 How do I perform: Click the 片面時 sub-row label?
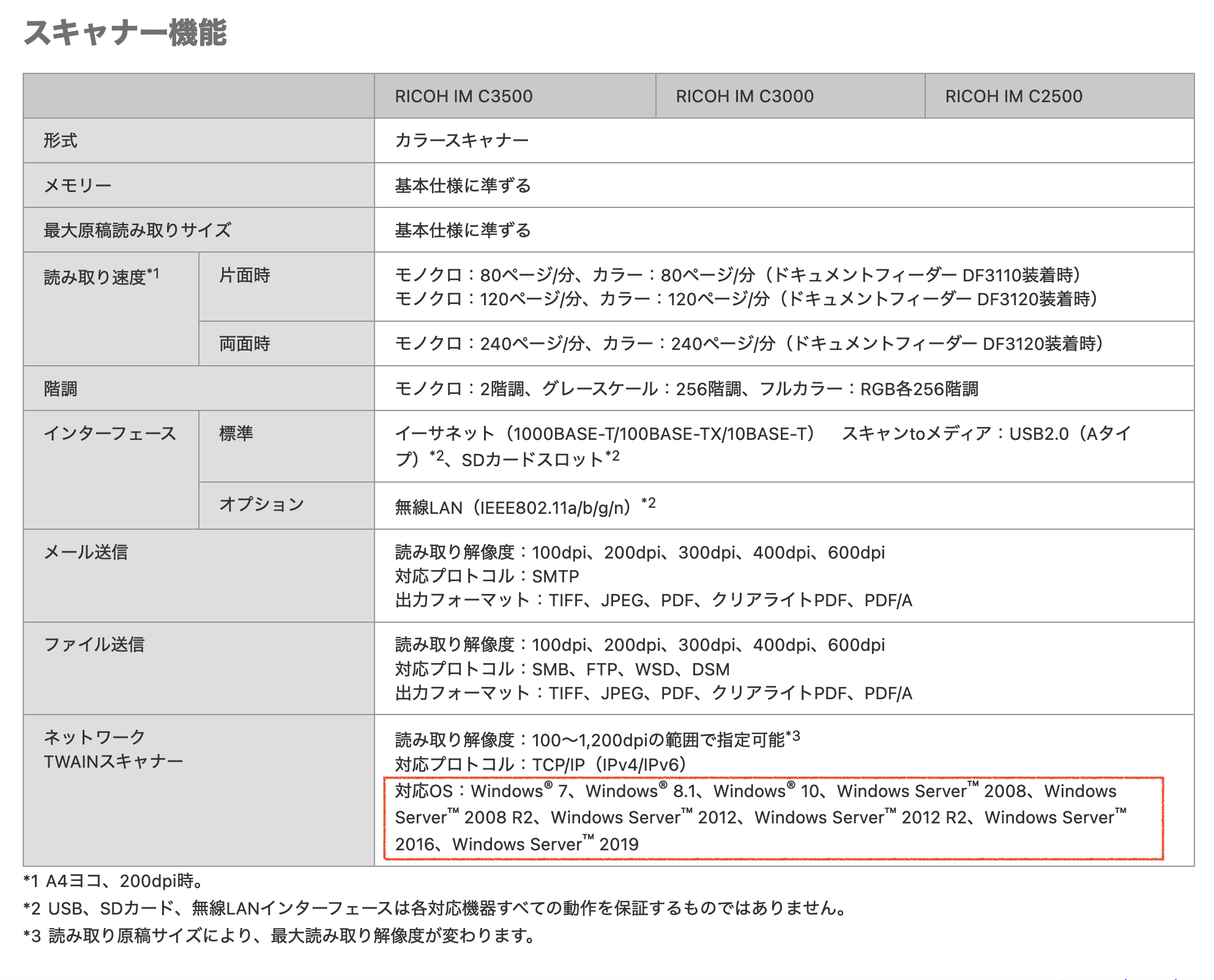[x=244, y=275]
